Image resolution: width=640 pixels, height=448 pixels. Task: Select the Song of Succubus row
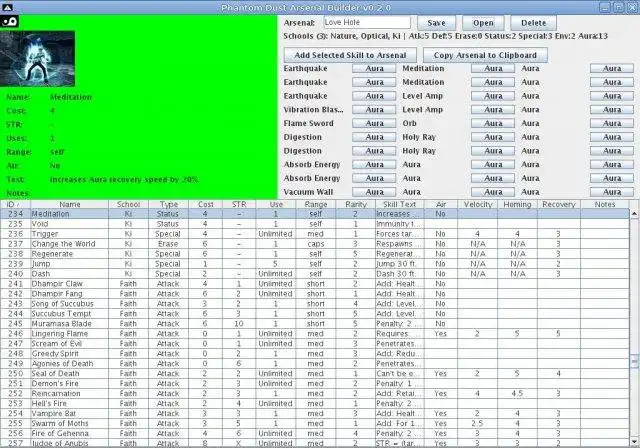coord(315,304)
